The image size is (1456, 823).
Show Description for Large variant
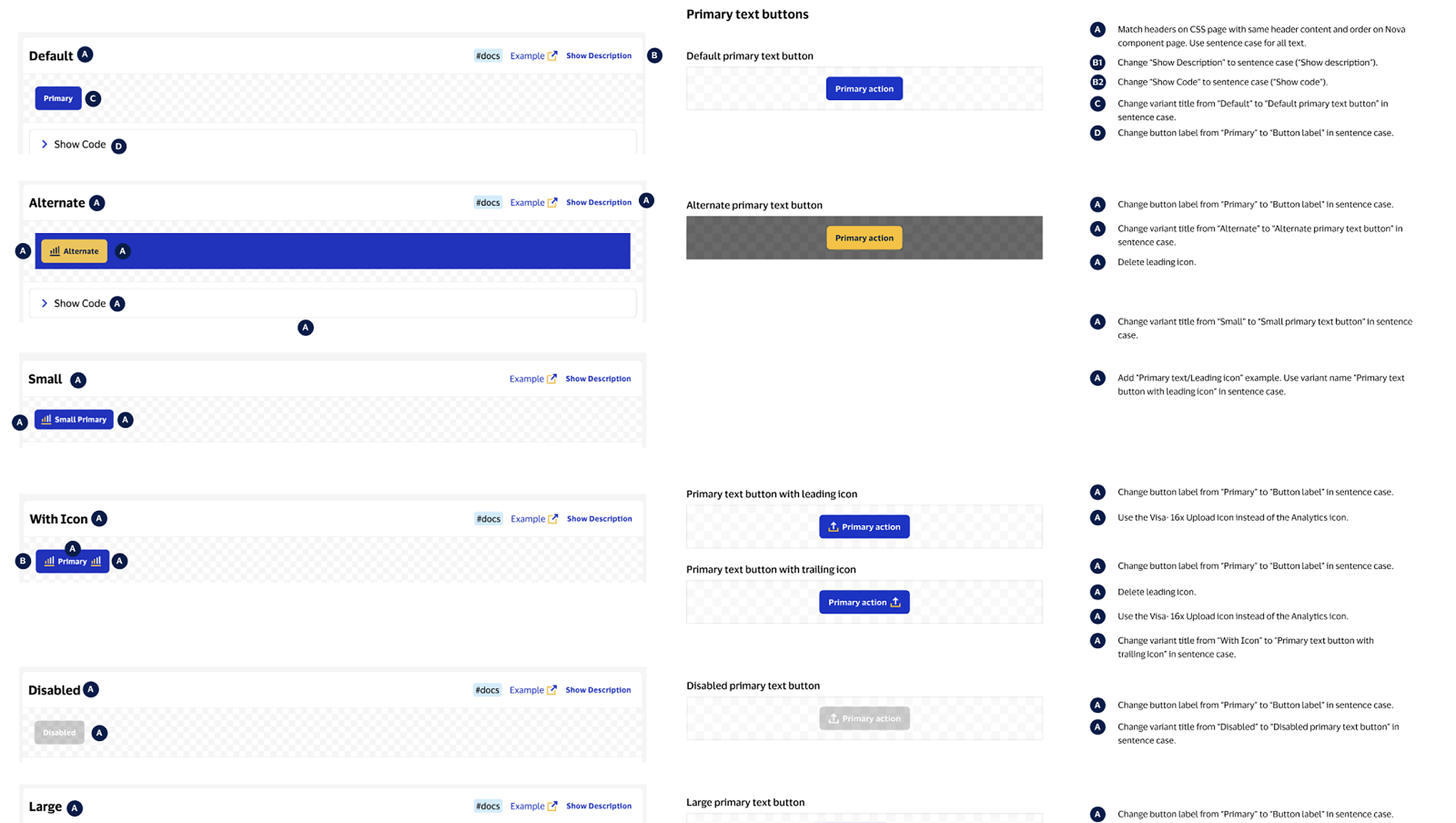pyautogui.click(x=599, y=807)
